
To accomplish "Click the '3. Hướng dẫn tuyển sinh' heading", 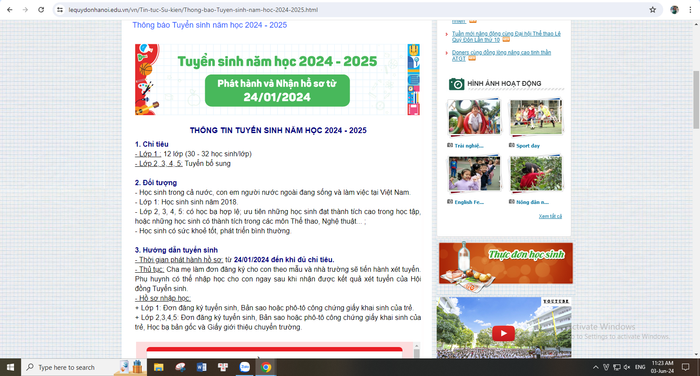I will click(176, 250).
